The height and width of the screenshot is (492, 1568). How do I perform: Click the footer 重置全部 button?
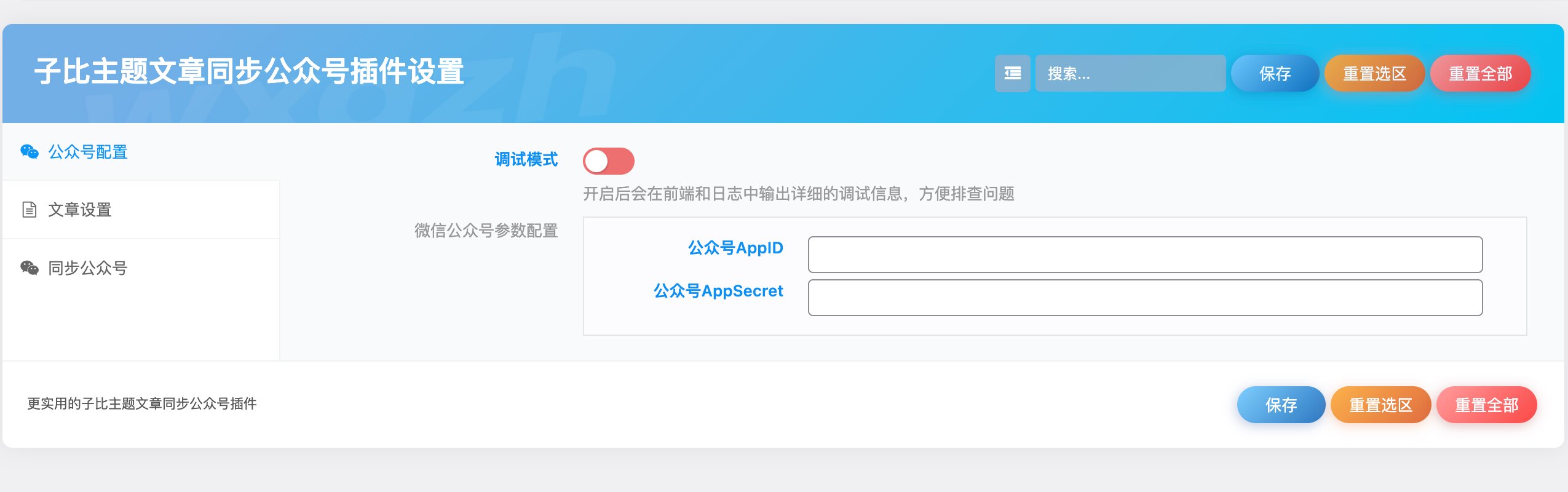click(1486, 405)
